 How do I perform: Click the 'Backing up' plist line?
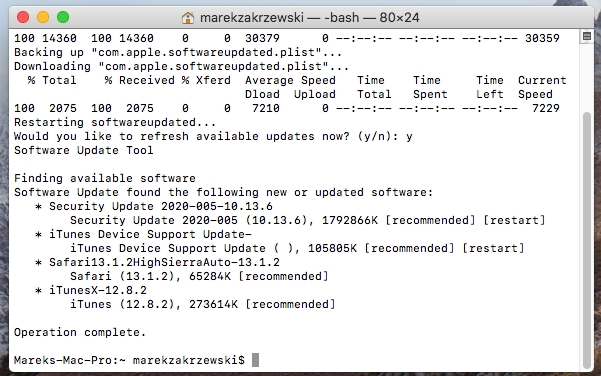pos(178,53)
